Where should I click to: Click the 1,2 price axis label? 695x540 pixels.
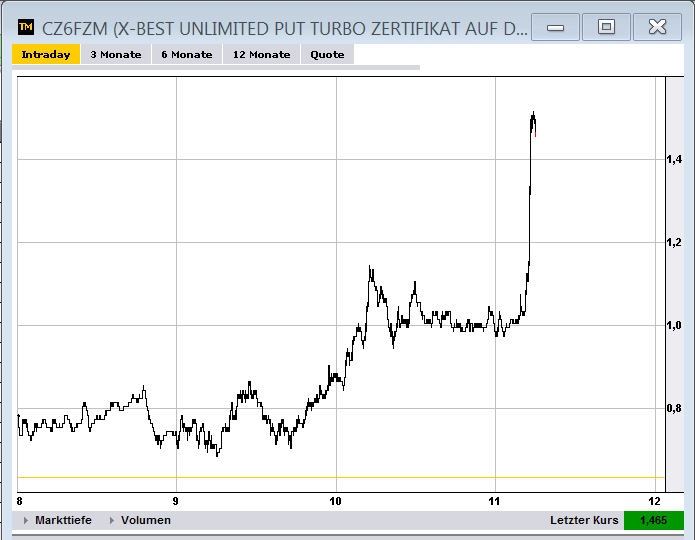click(x=674, y=242)
